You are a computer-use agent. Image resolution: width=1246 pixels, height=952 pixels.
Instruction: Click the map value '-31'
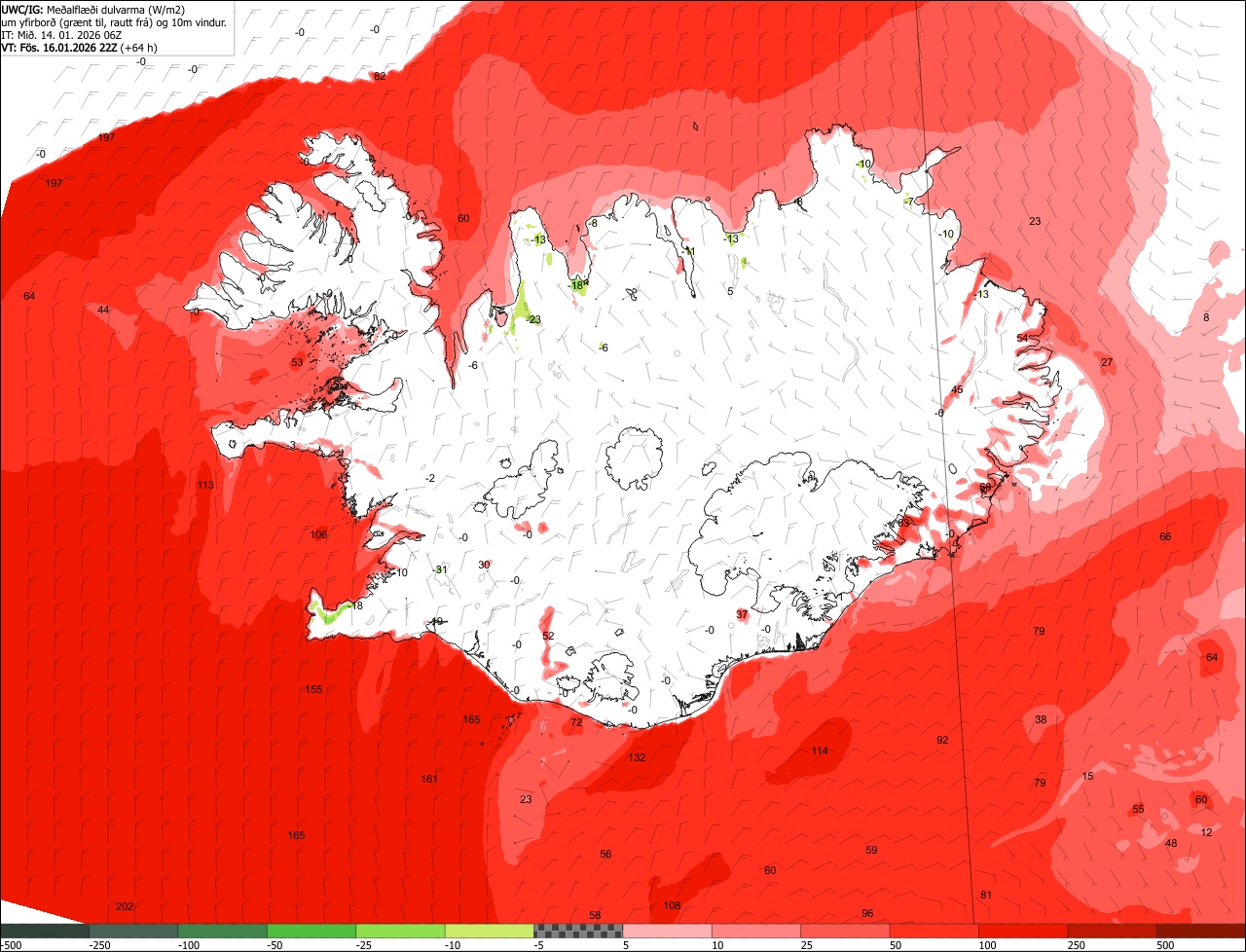point(440,569)
